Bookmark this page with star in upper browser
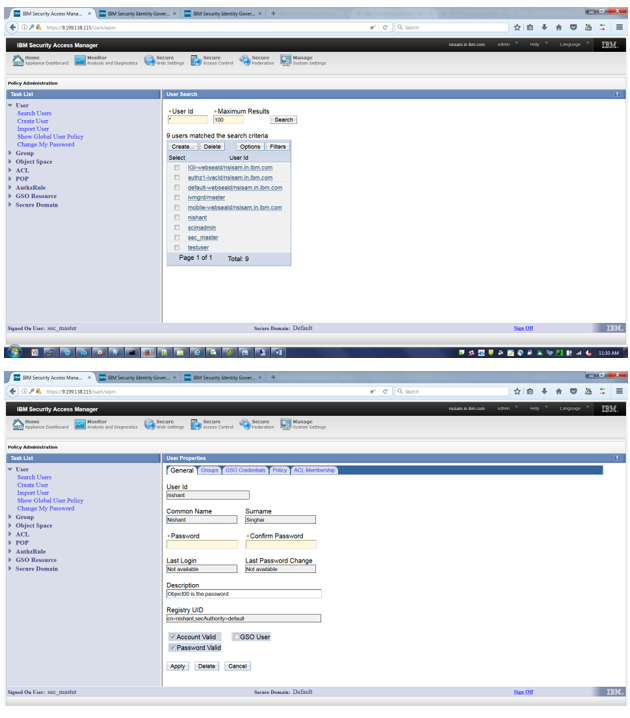The width and height of the screenshot is (630, 718). click(x=517, y=27)
